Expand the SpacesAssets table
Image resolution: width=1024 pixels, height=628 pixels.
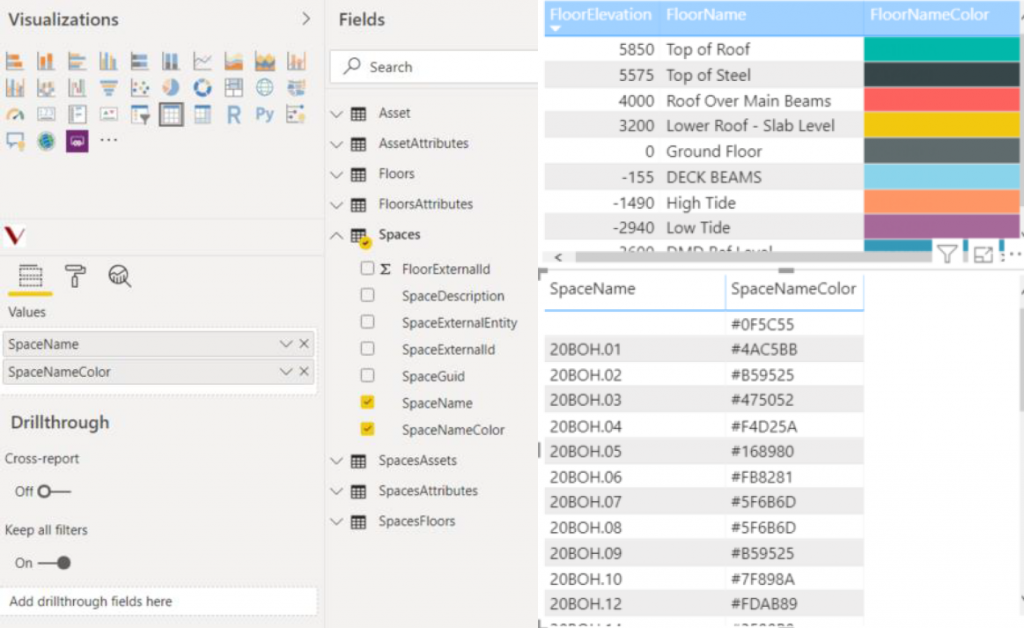[x=336, y=461]
